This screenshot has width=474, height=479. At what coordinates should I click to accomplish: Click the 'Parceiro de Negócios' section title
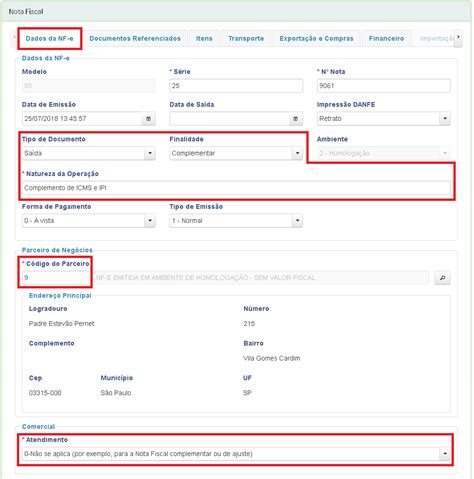(57, 250)
